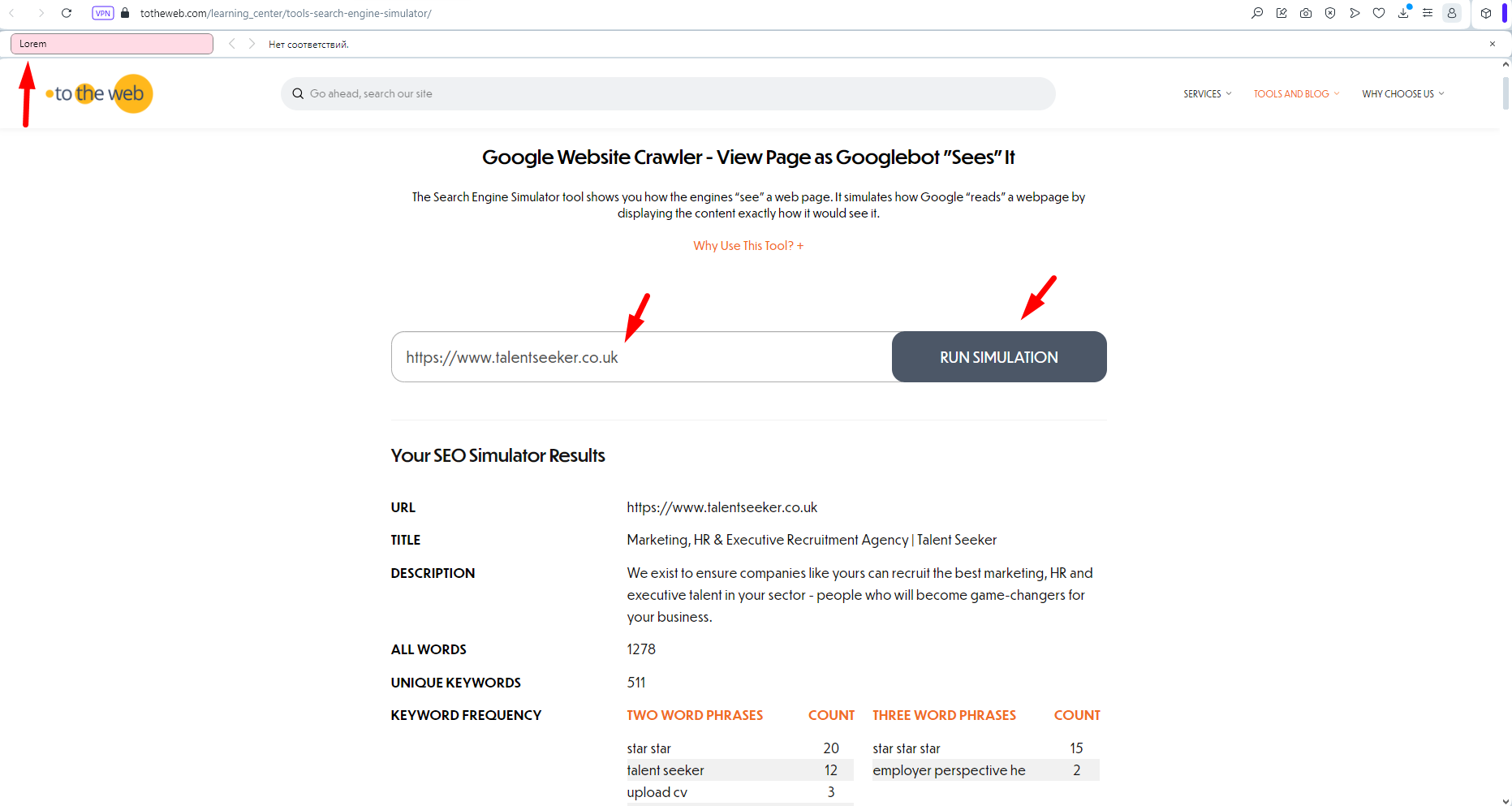Screen dimensions: 1512x806
Task: Expand the WHY CHOOSE US menu
Action: pyautogui.click(x=1403, y=94)
